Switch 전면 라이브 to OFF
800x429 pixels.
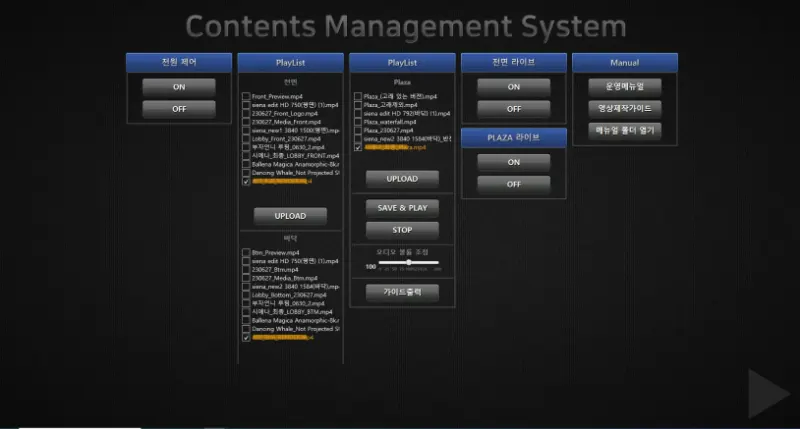point(513,109)
